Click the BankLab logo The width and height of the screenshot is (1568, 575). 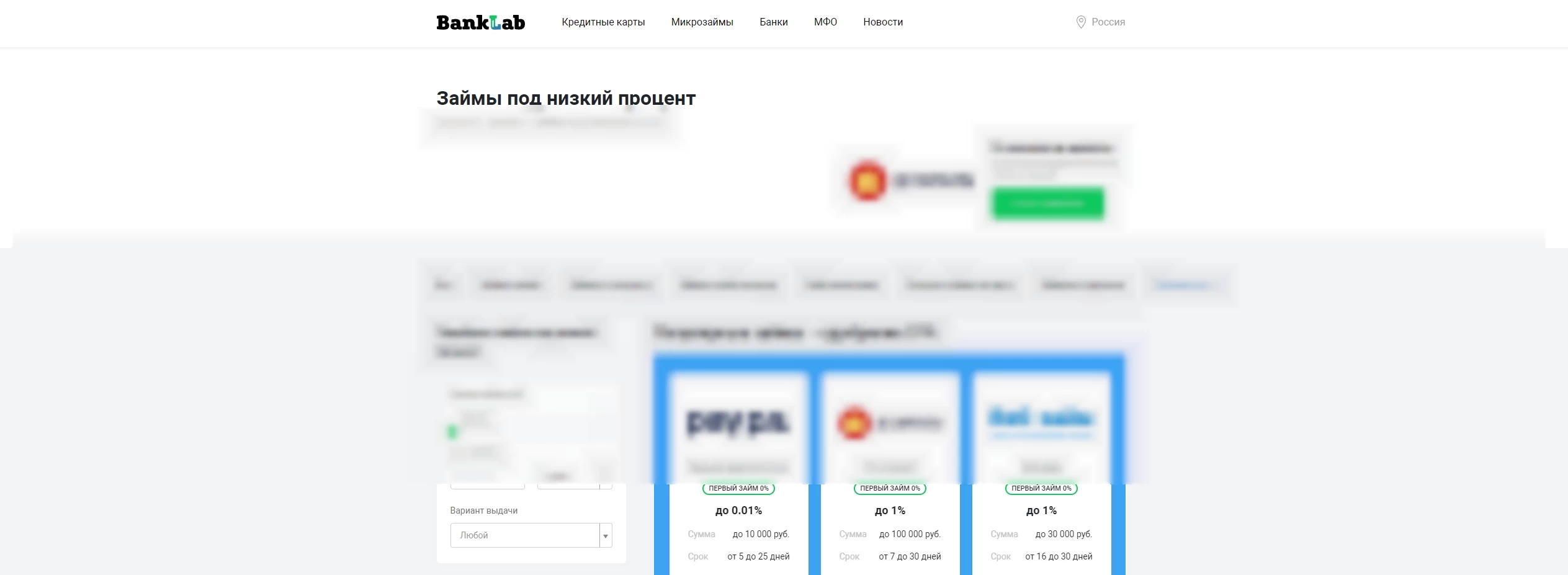pos(481,22)
